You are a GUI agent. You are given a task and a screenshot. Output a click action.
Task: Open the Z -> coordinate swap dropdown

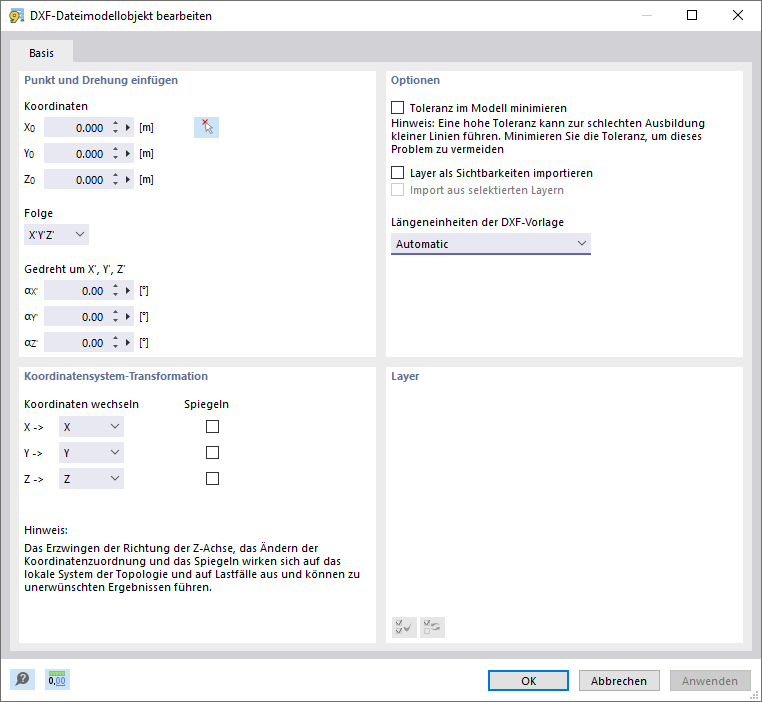(x=91, y=479)
